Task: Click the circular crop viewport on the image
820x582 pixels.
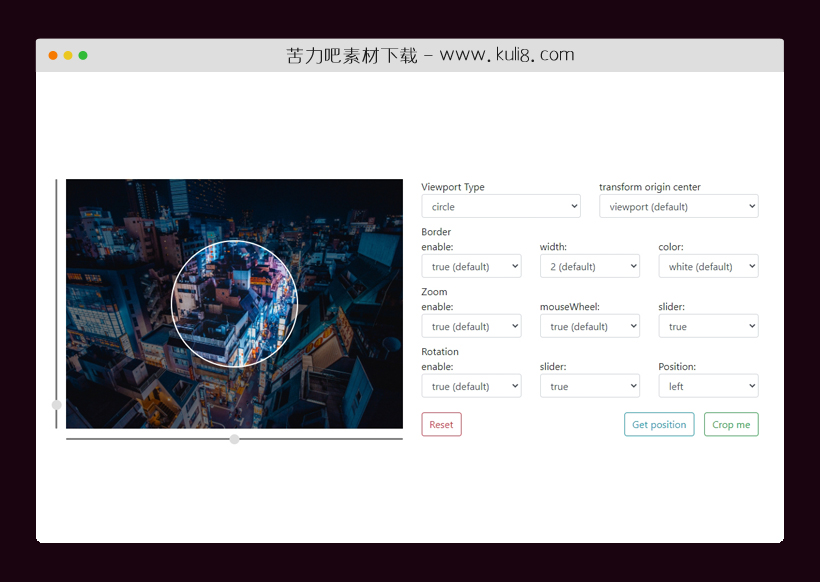Action: tap(234, 304)
